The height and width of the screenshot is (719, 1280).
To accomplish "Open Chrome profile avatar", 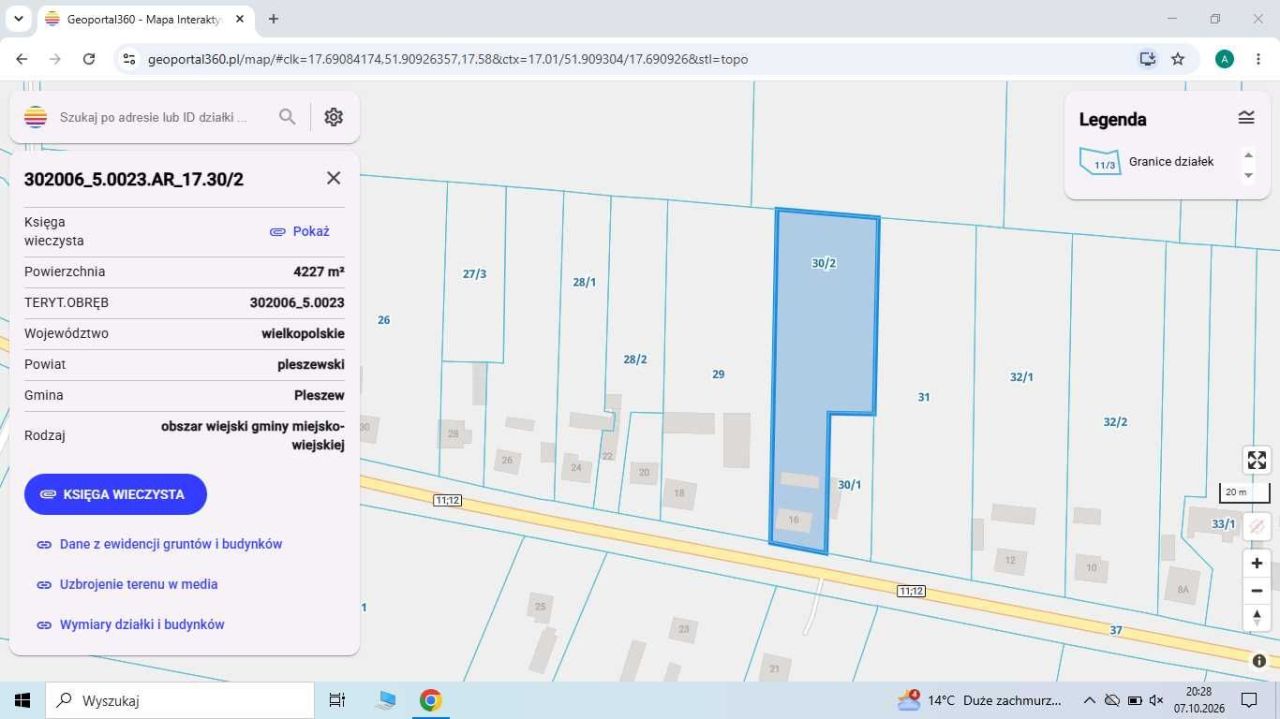I will pos(1224,59).
